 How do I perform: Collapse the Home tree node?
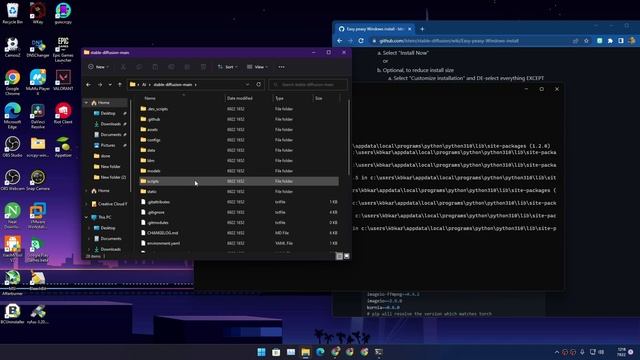86,103
